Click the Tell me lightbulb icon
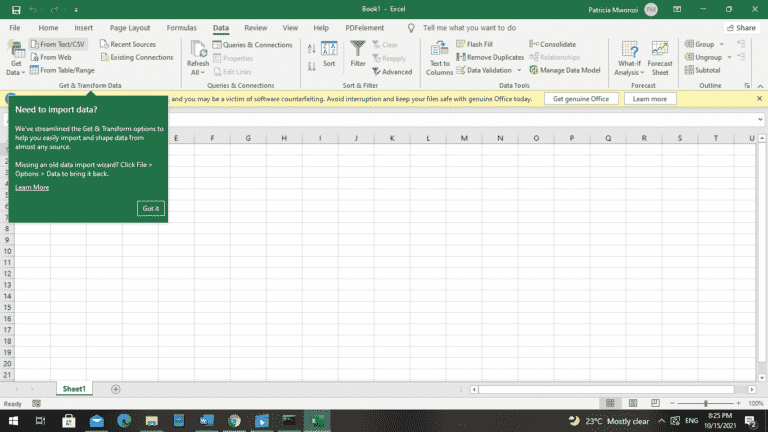The height and width of the screenshot is (432, 768). click(411, 28)
